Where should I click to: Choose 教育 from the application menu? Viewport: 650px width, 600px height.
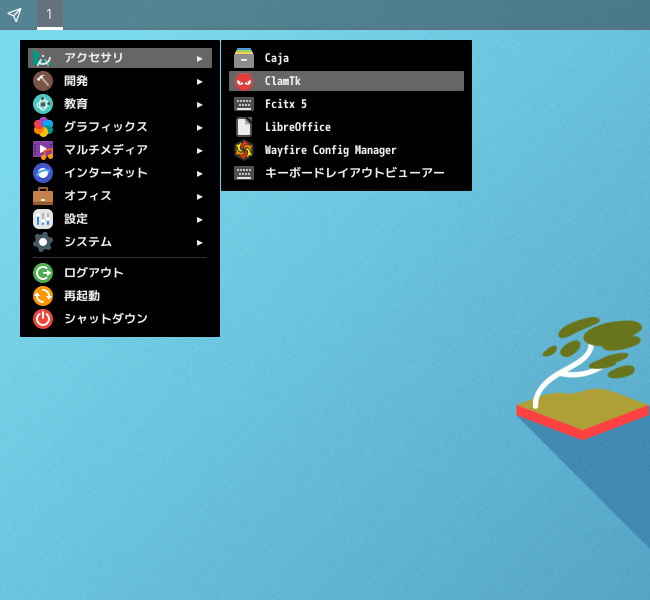[x=76, y=104]
